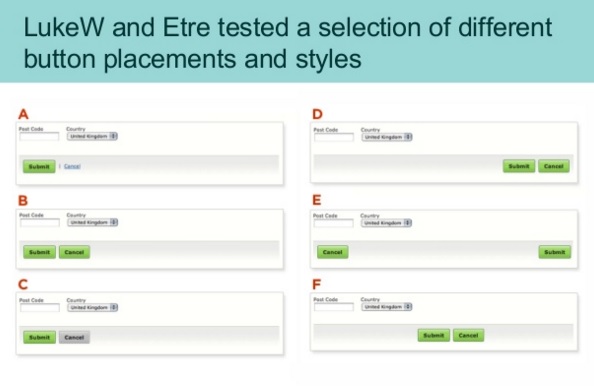Focus Post Code field in form A
The width and height of the screenshot is (594, 389).
[39, 137]
